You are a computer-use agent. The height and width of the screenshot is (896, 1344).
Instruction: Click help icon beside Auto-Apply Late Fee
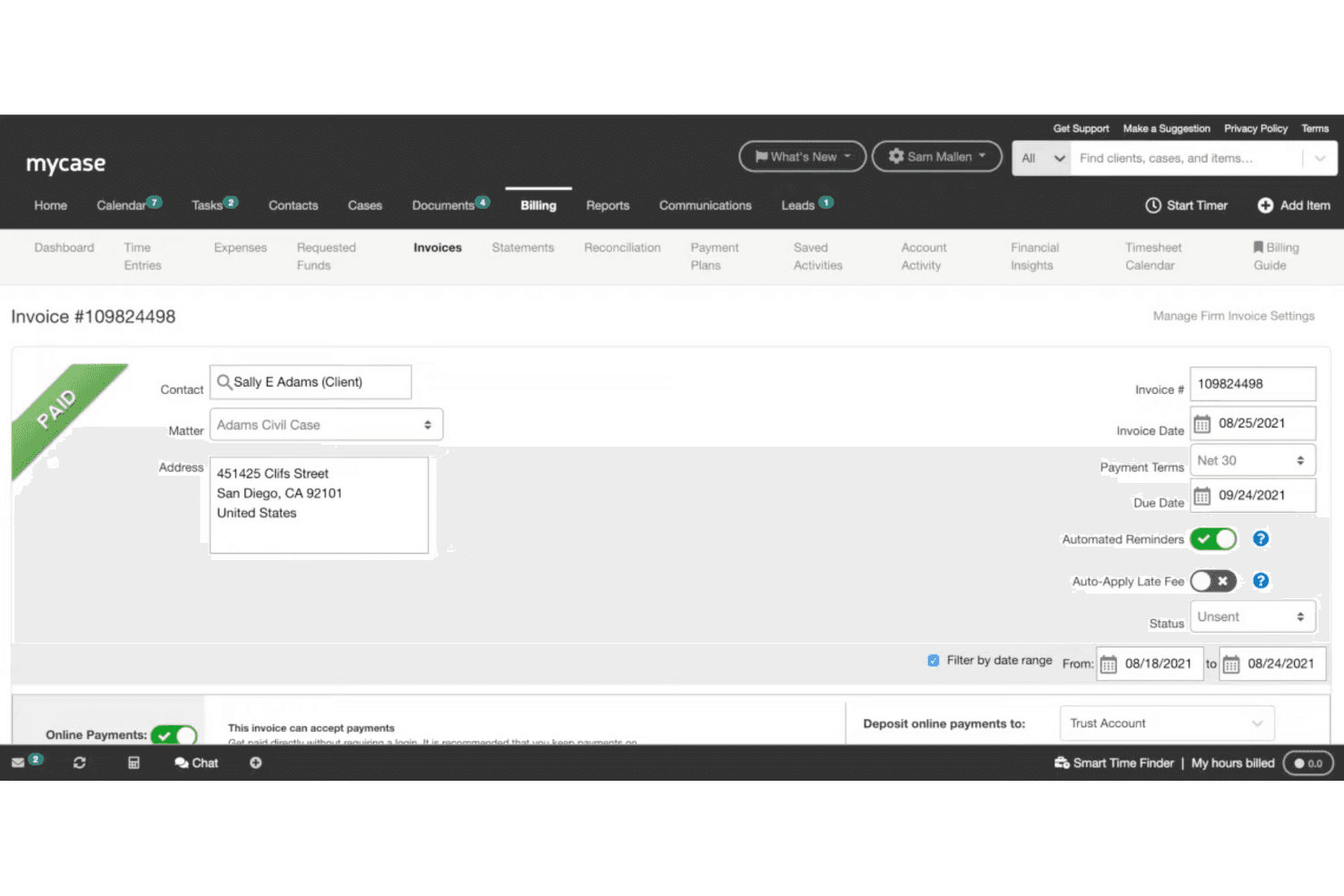1260,581
